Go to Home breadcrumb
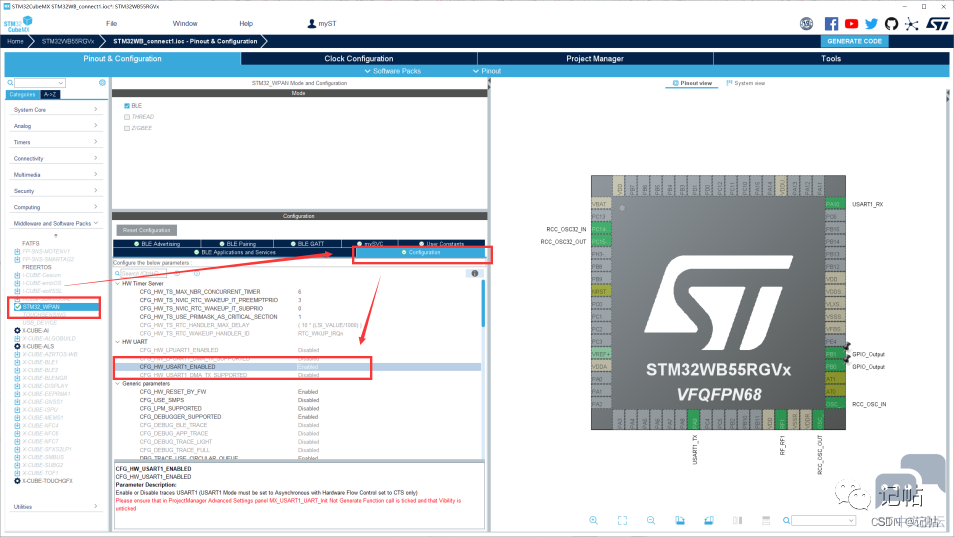This screenshot has width=954, height=537. (15, 41)
